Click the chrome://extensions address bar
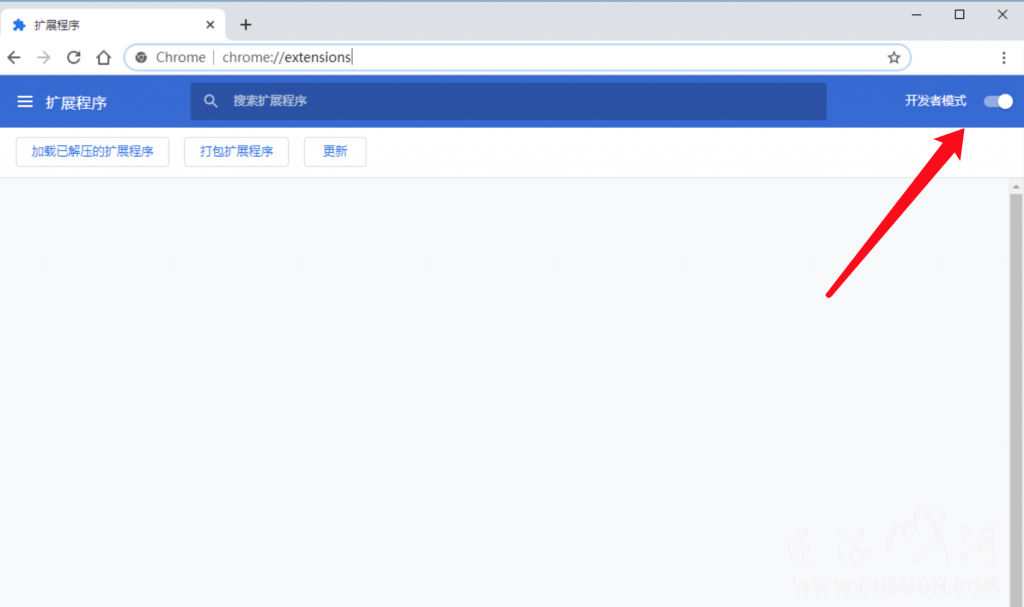The image size is (1024, 607). (517, 57)
